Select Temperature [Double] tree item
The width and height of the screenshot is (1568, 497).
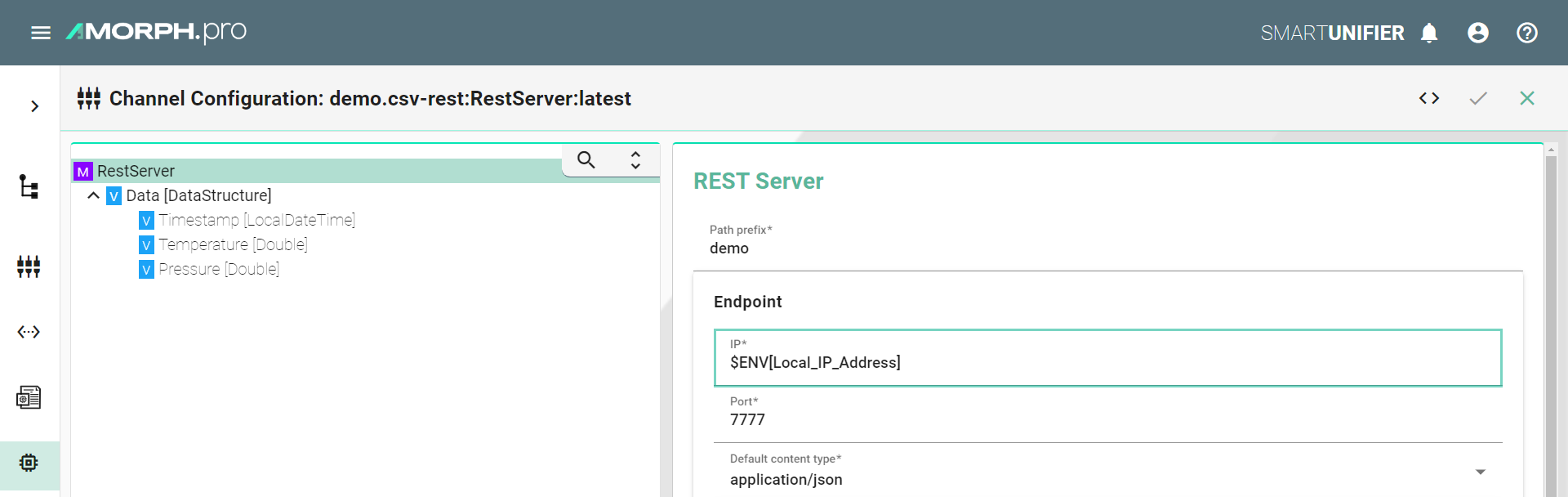(x=233, y=244)
